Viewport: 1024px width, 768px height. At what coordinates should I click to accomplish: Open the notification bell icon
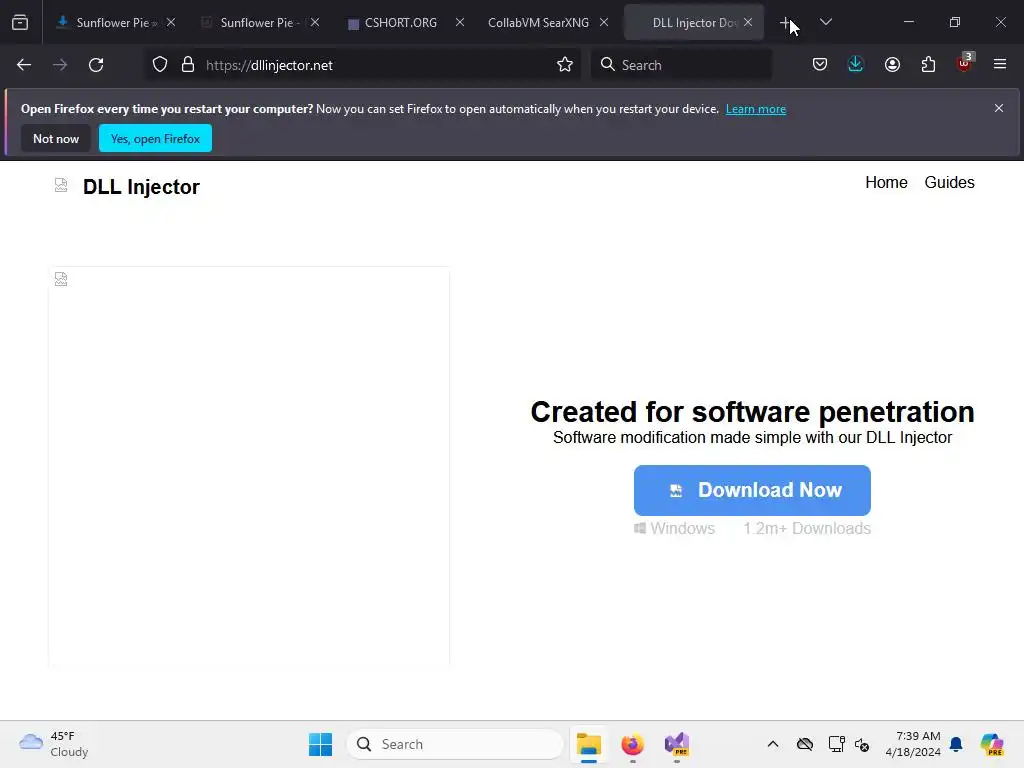[x=956, y=744]
